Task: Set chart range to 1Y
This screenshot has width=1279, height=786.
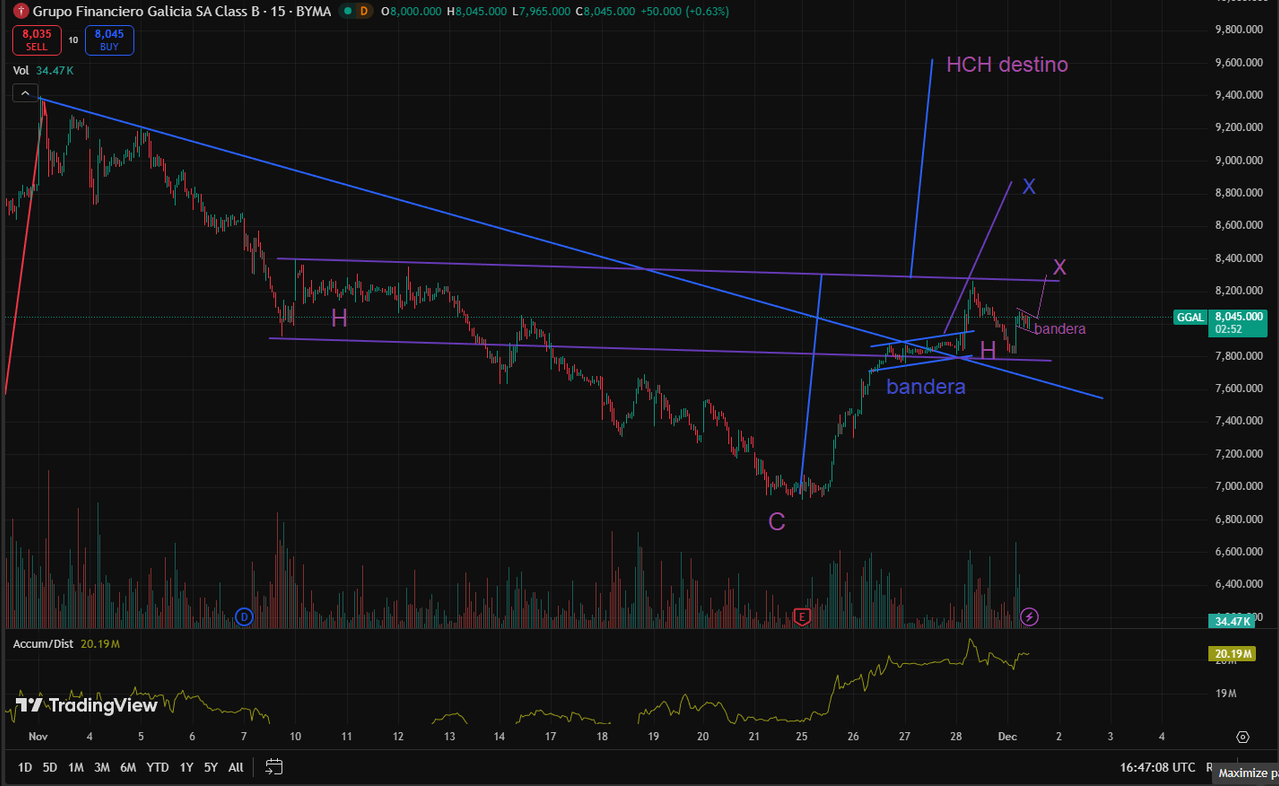Action: tap(186, 767)
